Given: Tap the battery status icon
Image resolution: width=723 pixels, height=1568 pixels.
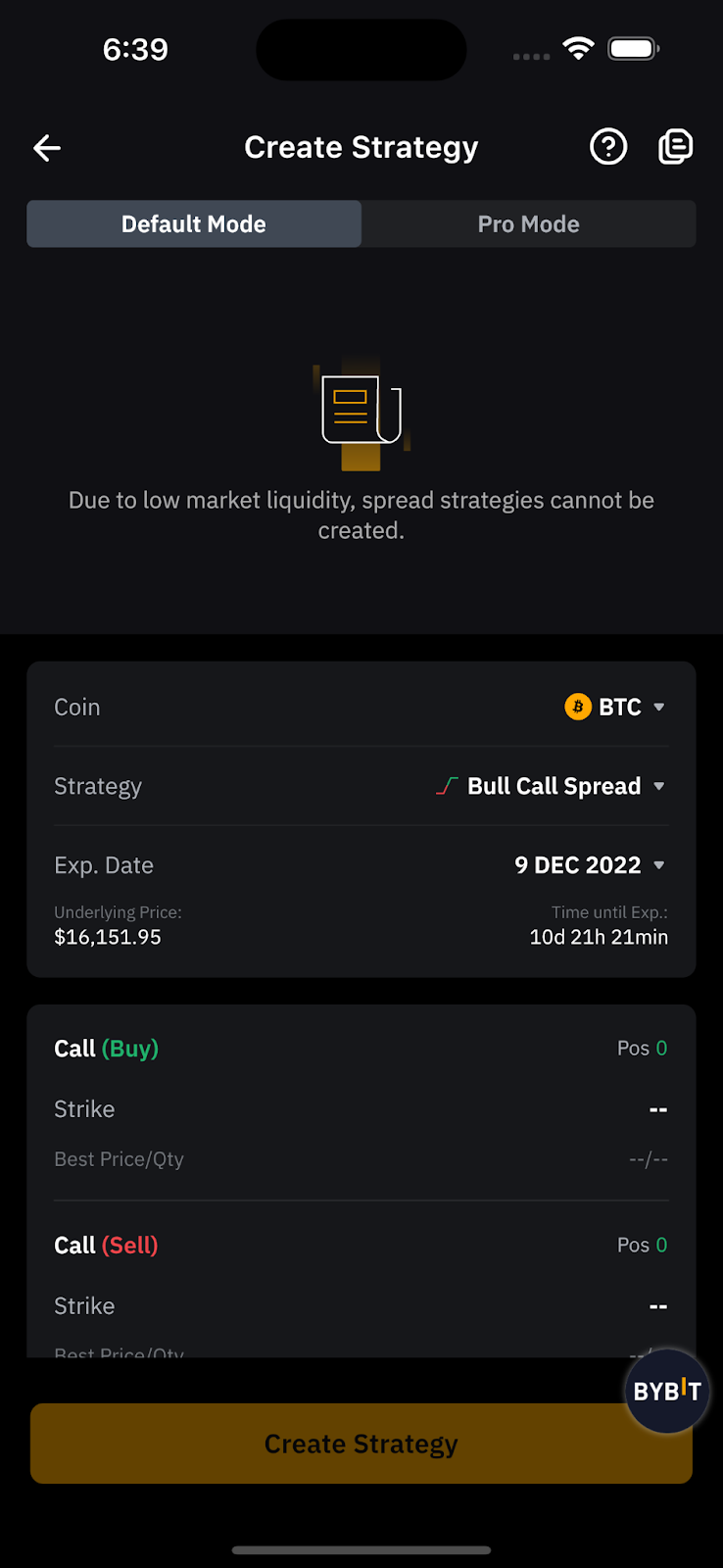Looking at the screenshot, I should tap(633, 48).
